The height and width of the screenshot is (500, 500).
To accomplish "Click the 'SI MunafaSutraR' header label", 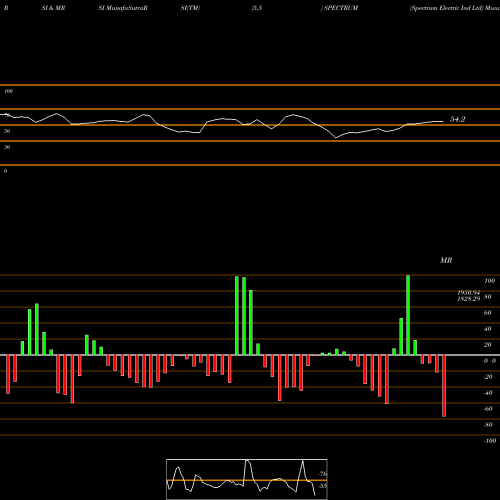I will click(123, 8).
